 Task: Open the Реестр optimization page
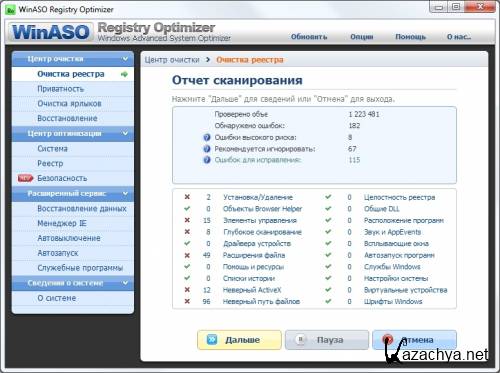pyautogui.click(x=73, y=163)
